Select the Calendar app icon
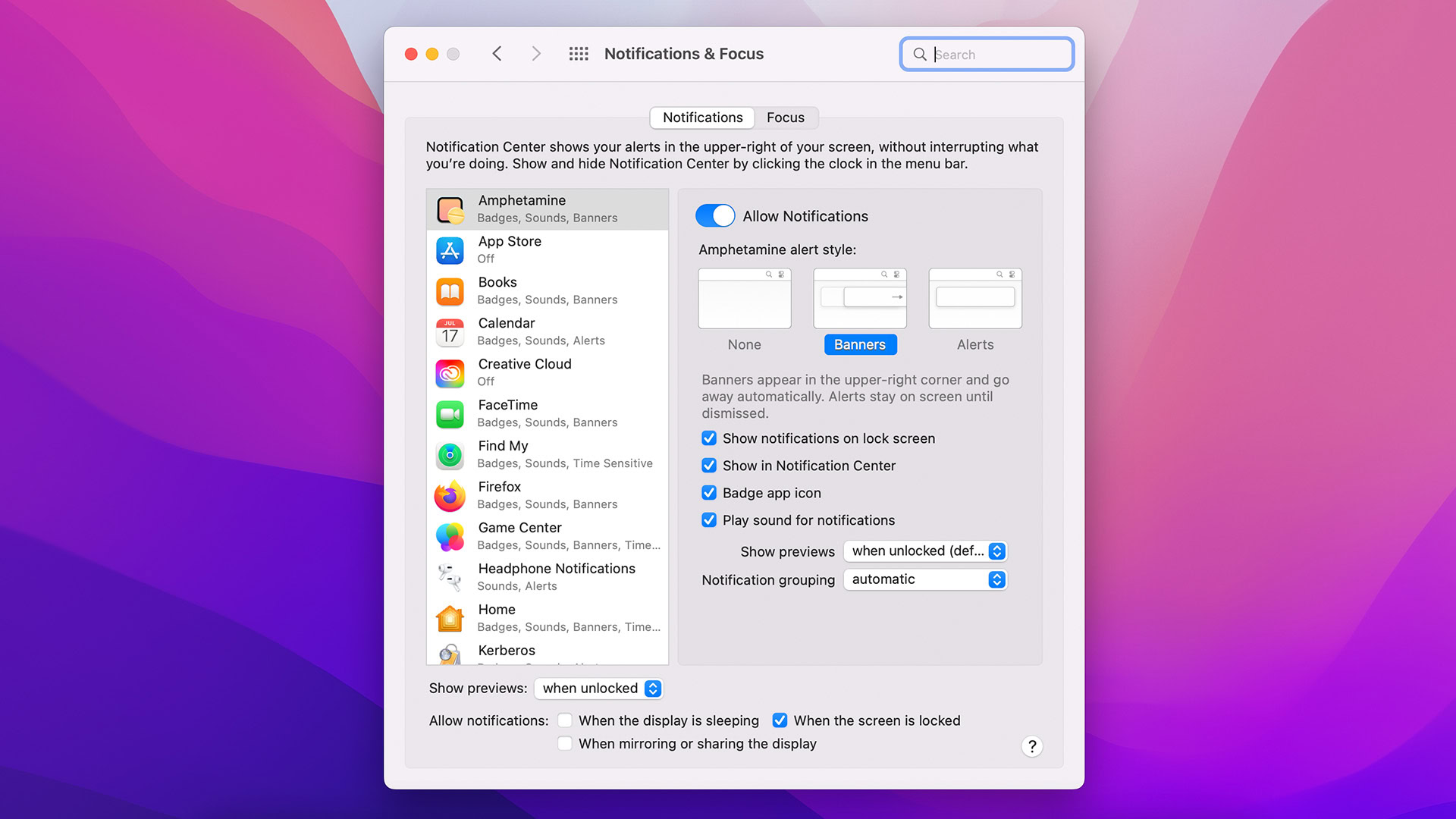Image resolution: width=1456 pixels, height=819 pixels. coord(450,332)
